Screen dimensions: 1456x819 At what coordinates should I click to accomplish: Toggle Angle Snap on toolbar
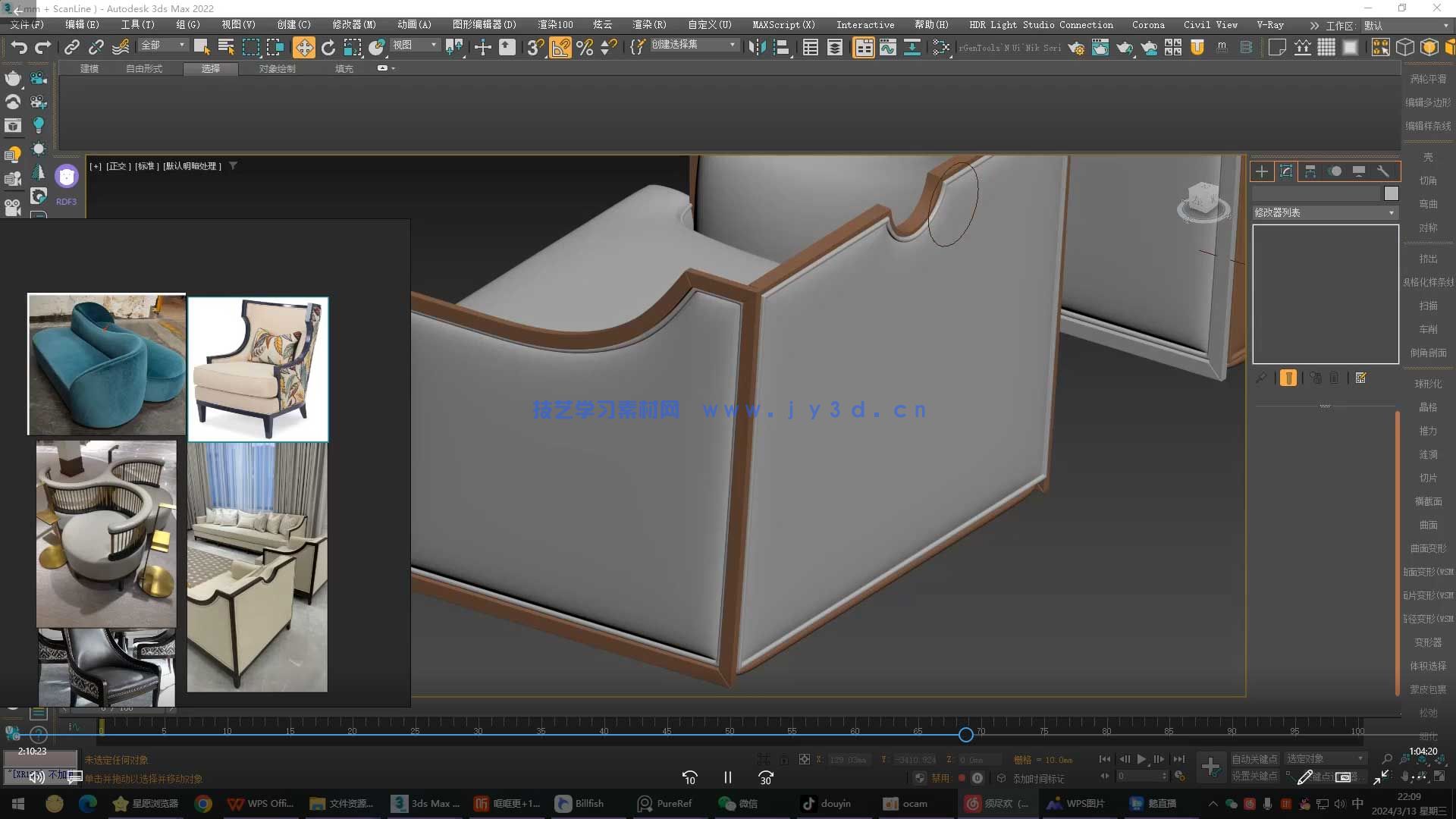coord(560,48)
